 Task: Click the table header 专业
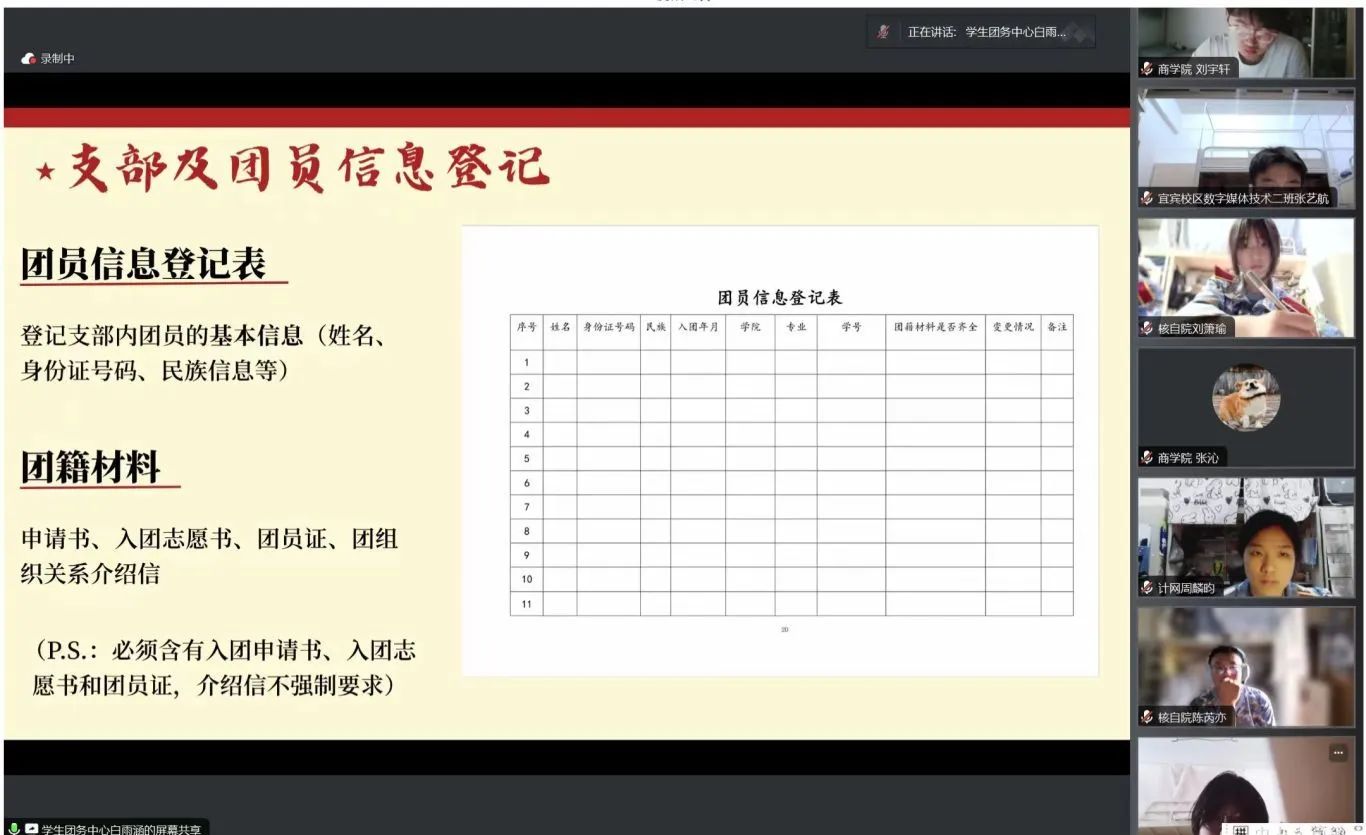click(796, 327)
